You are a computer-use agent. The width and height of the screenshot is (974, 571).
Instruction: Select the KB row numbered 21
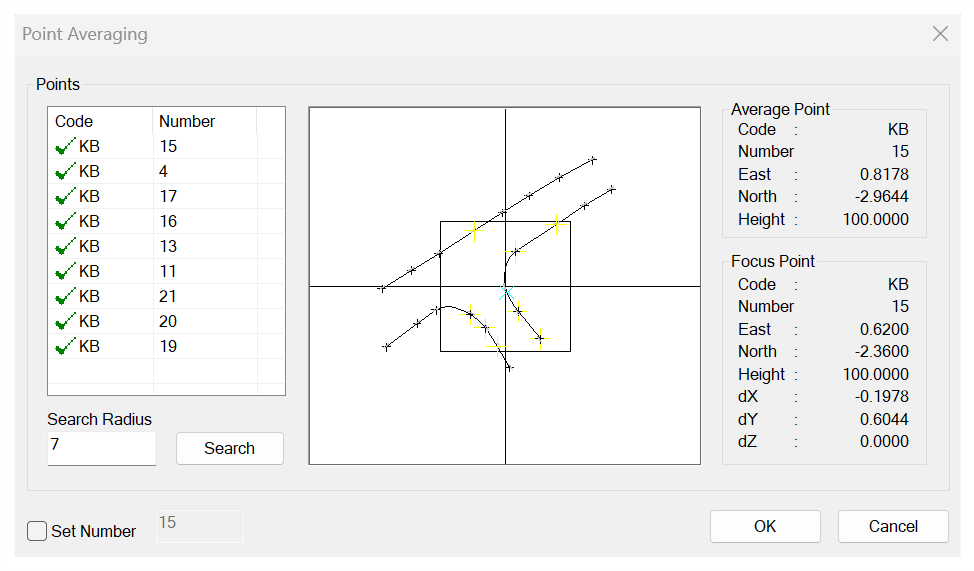(x=168, y=297)
